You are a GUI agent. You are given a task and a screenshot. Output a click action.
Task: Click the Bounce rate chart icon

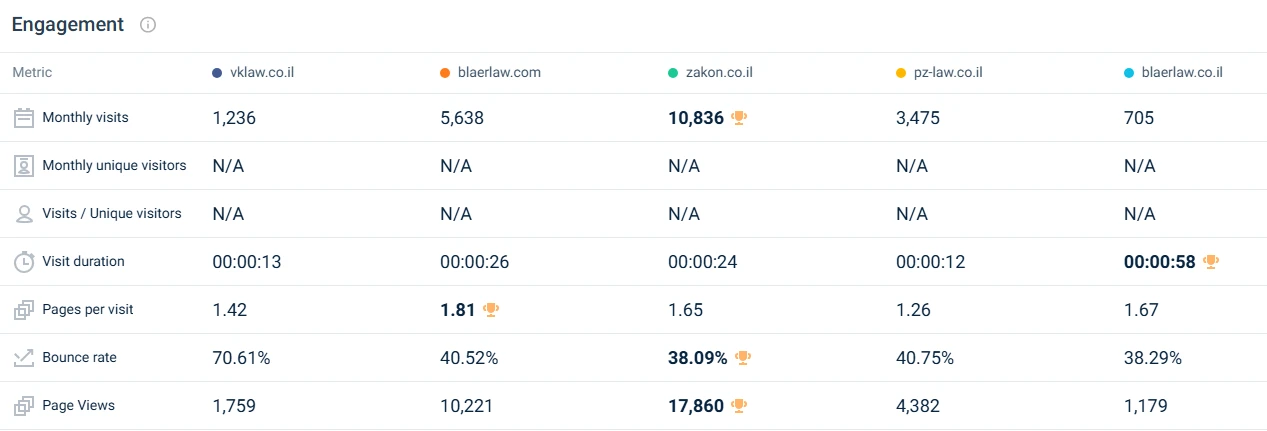24,358
